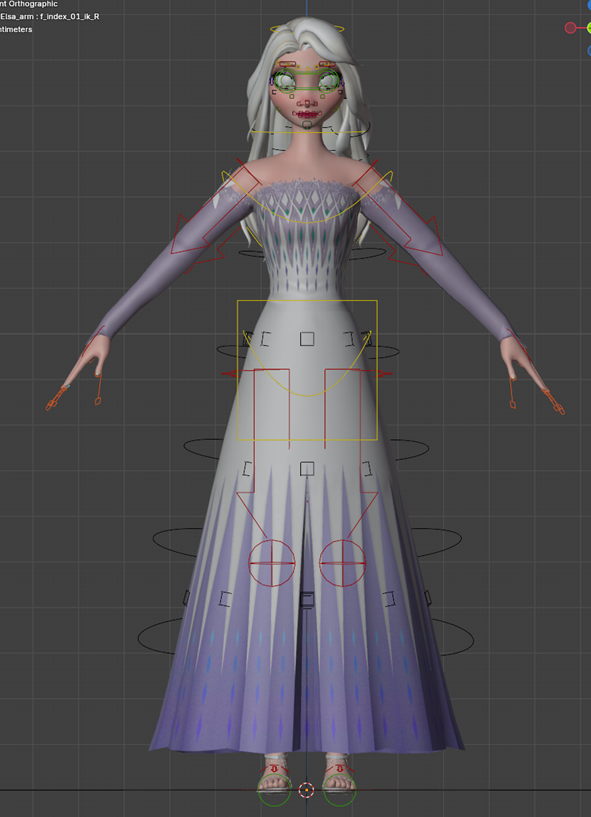Select the widest black skirt ring near hem
591x817 pixels.
pyautogui.click(x=306, y=638)
